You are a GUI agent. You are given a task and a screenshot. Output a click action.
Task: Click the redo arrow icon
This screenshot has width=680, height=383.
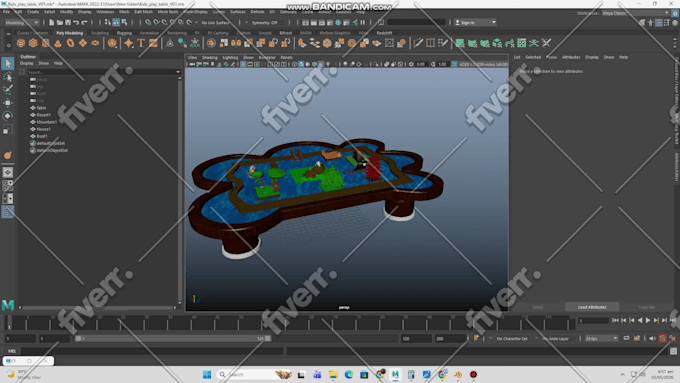click(85, 23)
